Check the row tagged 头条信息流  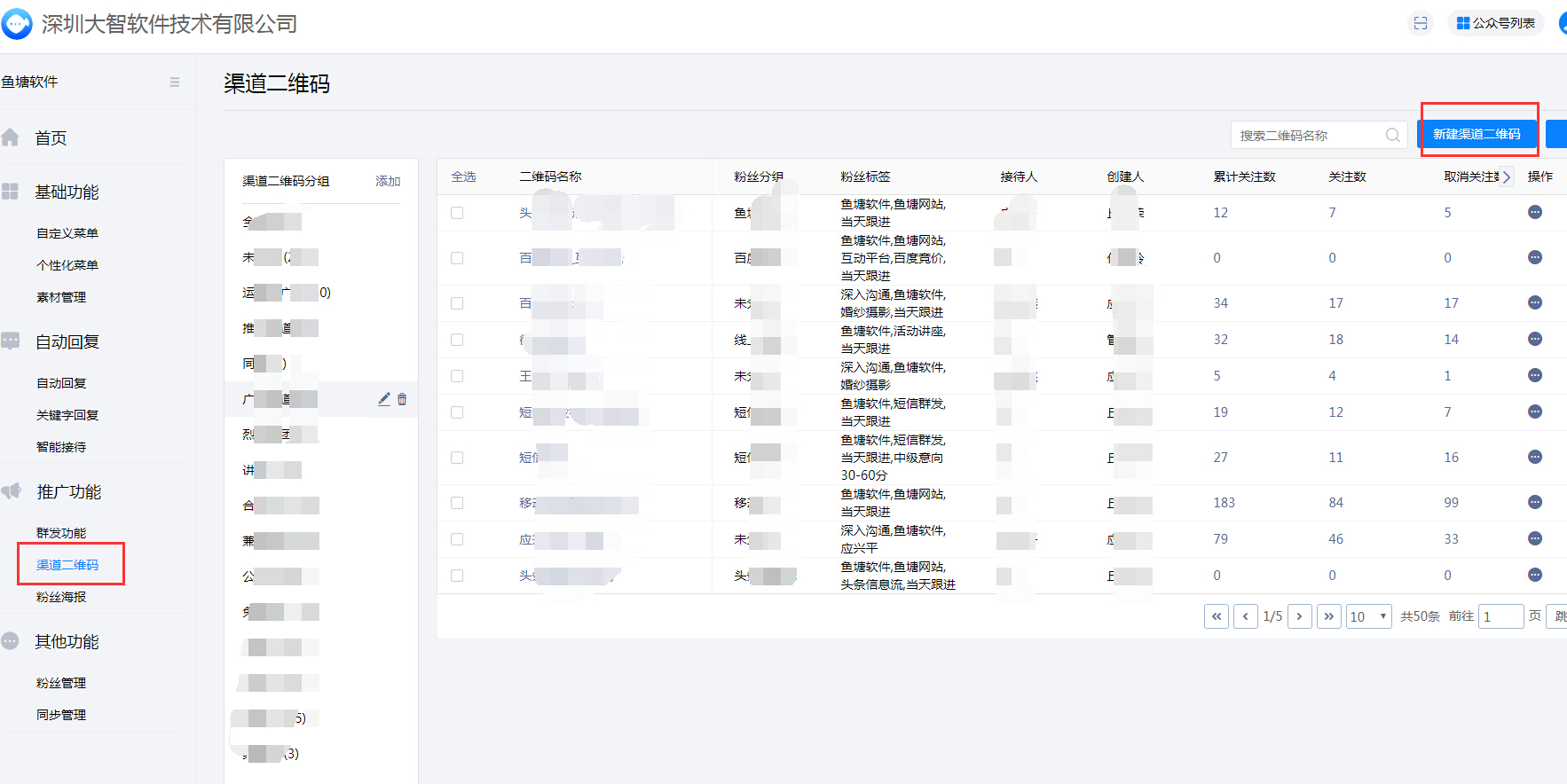point(457,576)
